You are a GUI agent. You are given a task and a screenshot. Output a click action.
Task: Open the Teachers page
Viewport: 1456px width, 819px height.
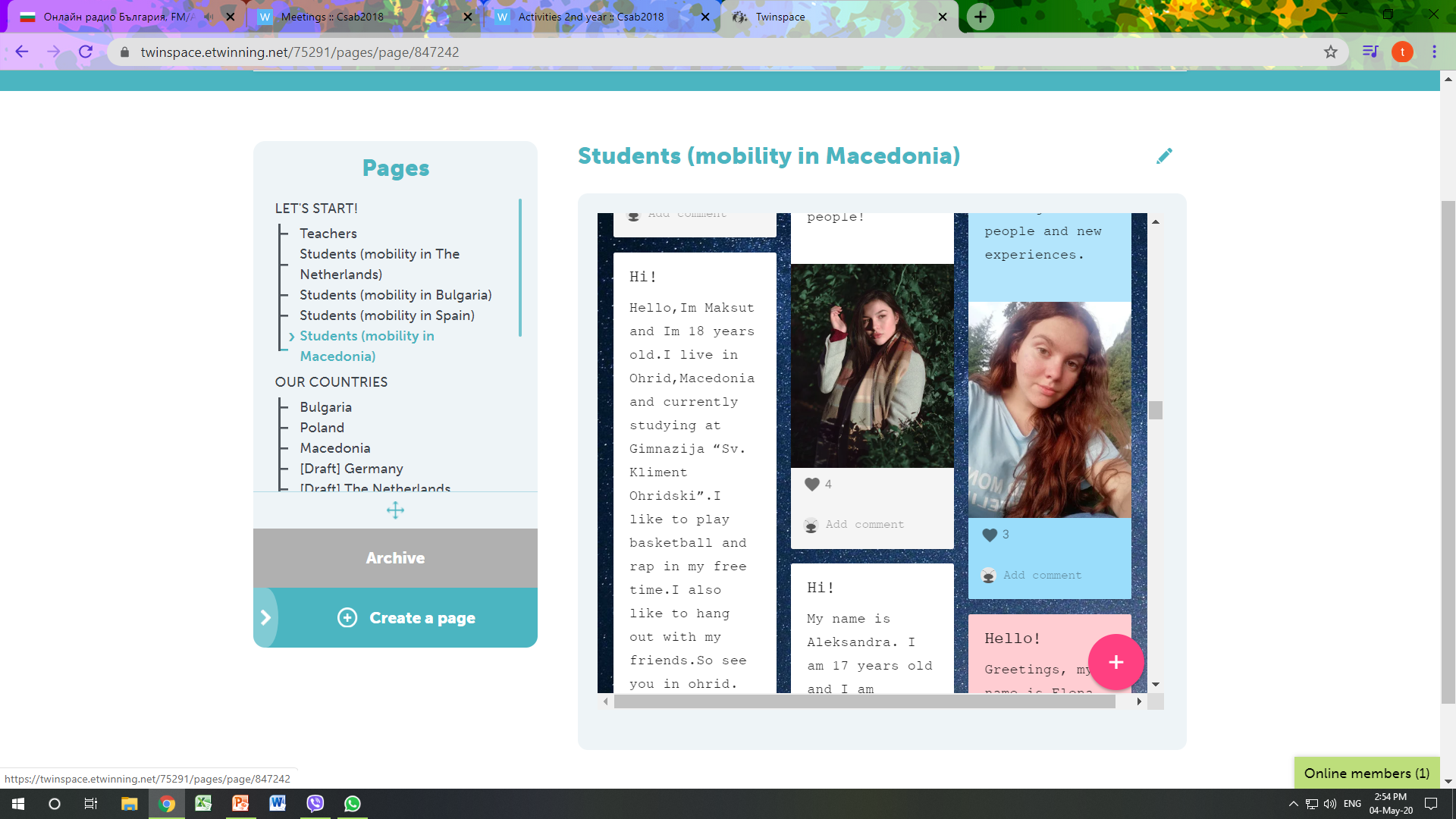point(328,234)
